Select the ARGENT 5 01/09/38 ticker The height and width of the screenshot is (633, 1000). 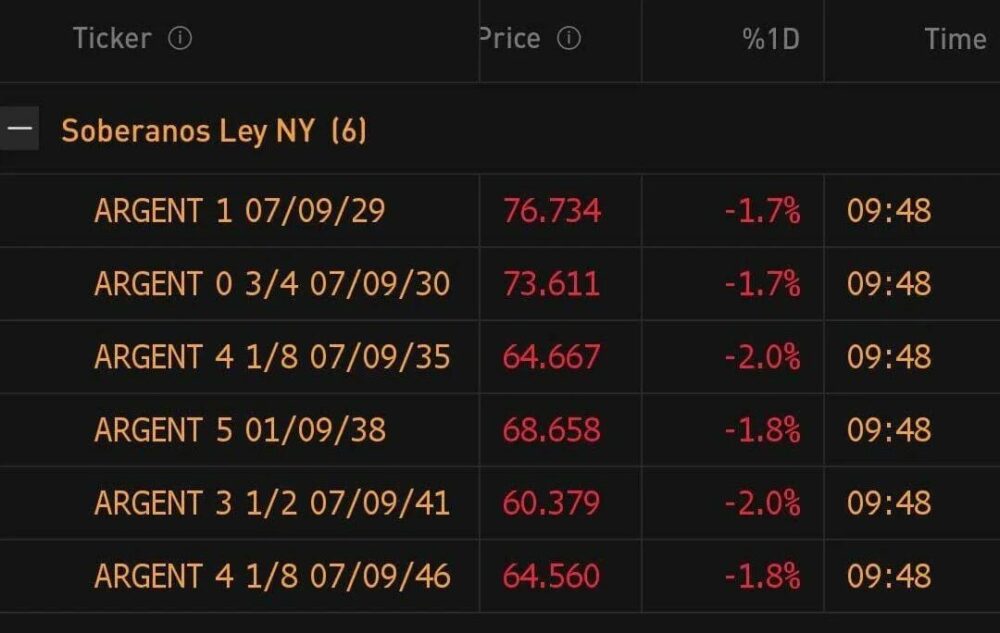coord(239,430)
